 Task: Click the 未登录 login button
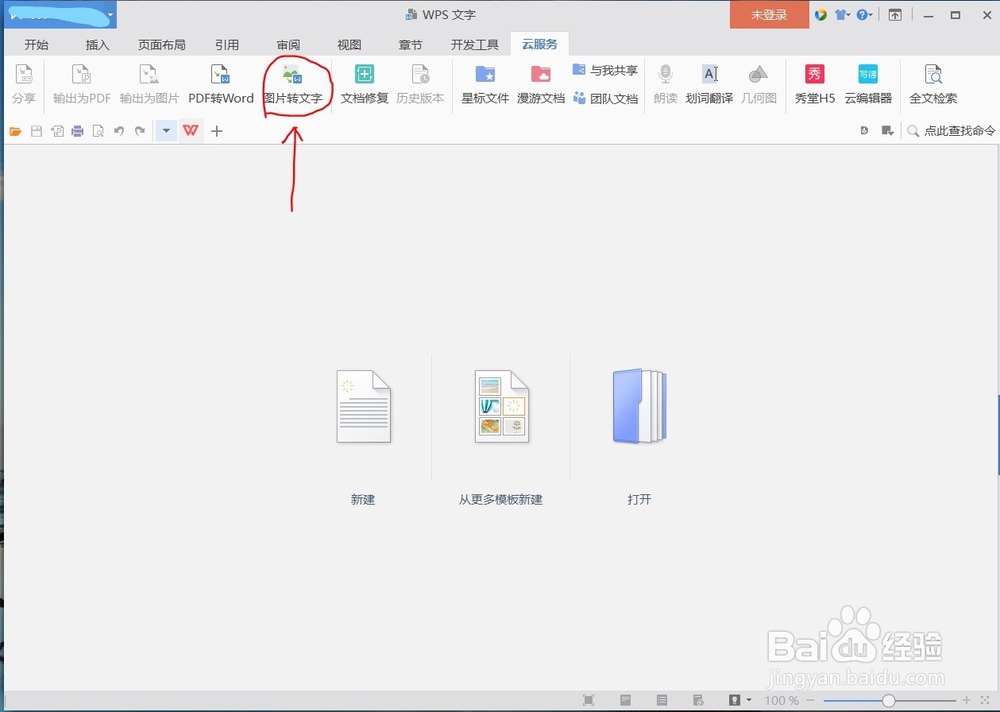[769, 15]
